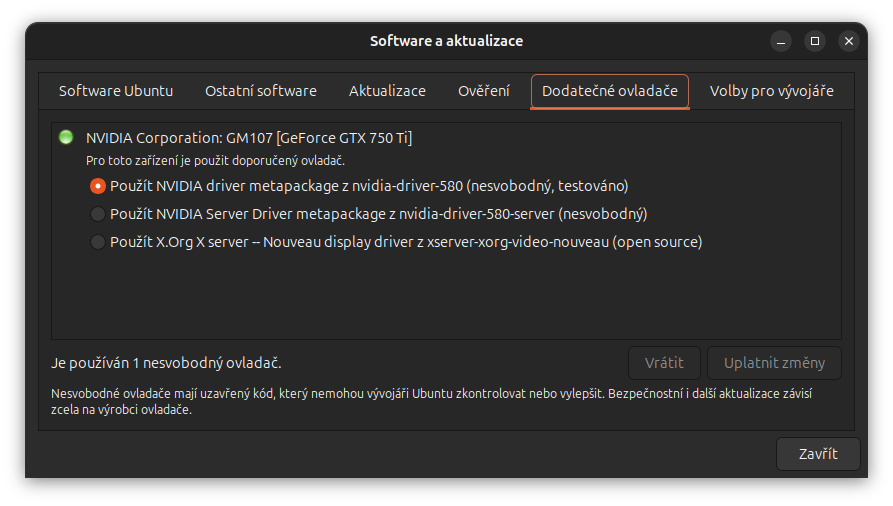Click the NVIDIA Corporation GM107 device heading
The width and height of the screenshot is (893, 506).
249,138
